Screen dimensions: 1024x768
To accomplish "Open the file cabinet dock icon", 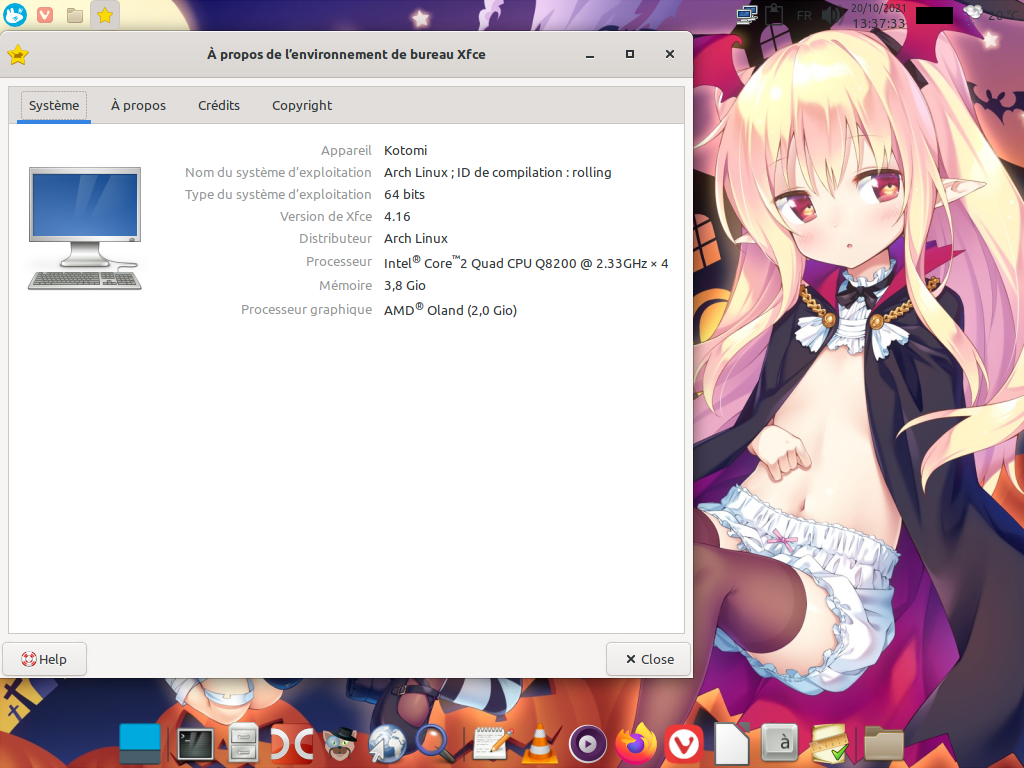I will point(243,744).
